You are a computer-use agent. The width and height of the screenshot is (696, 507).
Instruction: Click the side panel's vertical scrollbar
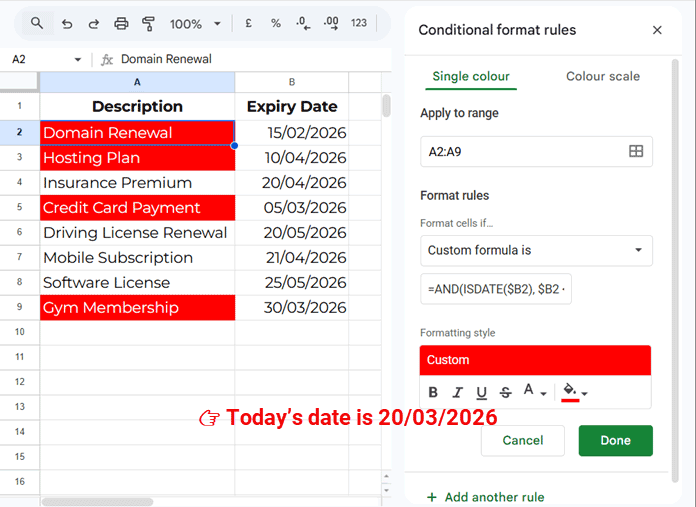click(x=675, y=271)
